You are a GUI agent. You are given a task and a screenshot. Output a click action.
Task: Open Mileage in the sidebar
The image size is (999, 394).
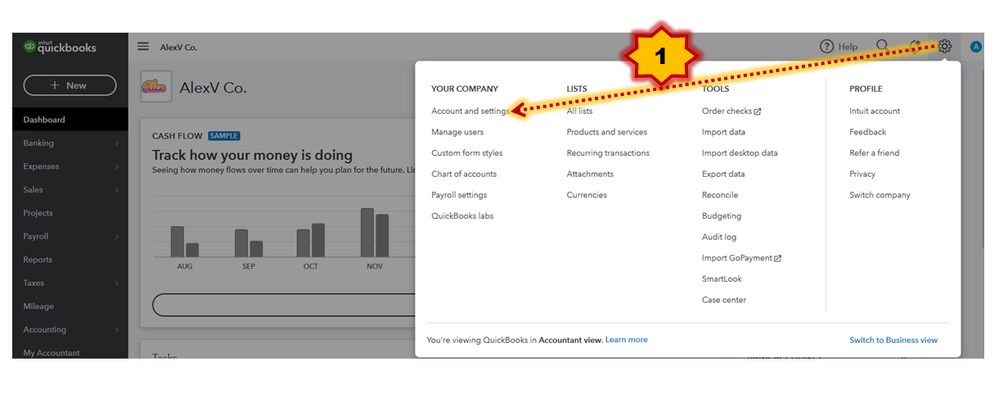39,307
